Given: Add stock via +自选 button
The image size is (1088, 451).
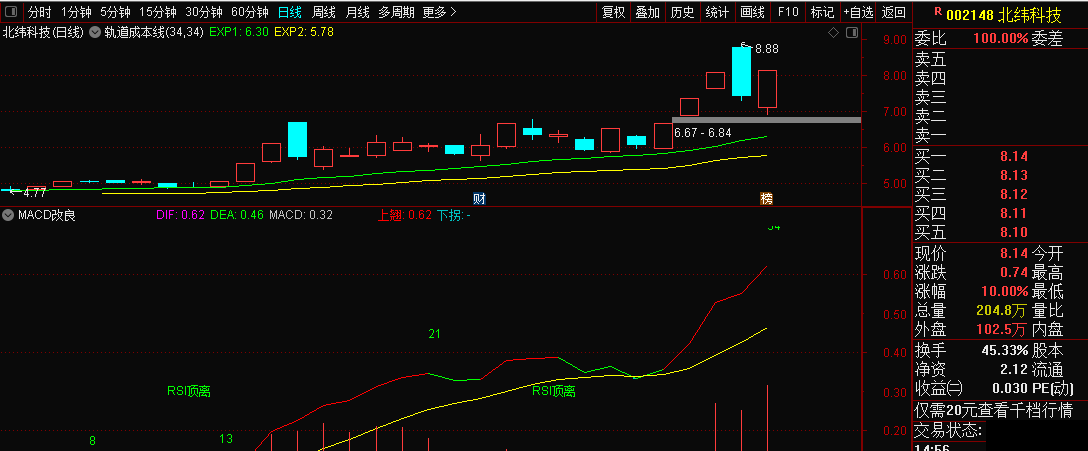Looking at the screenshot, I should [x=858, y=12].
